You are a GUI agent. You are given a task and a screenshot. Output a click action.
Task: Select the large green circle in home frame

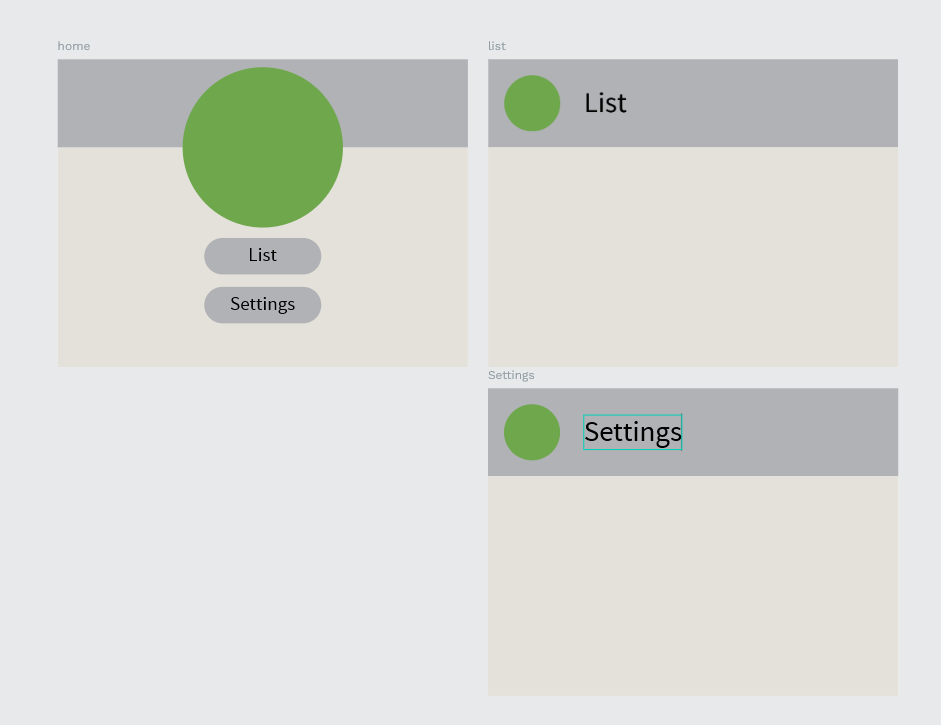(x=263, y=147)
